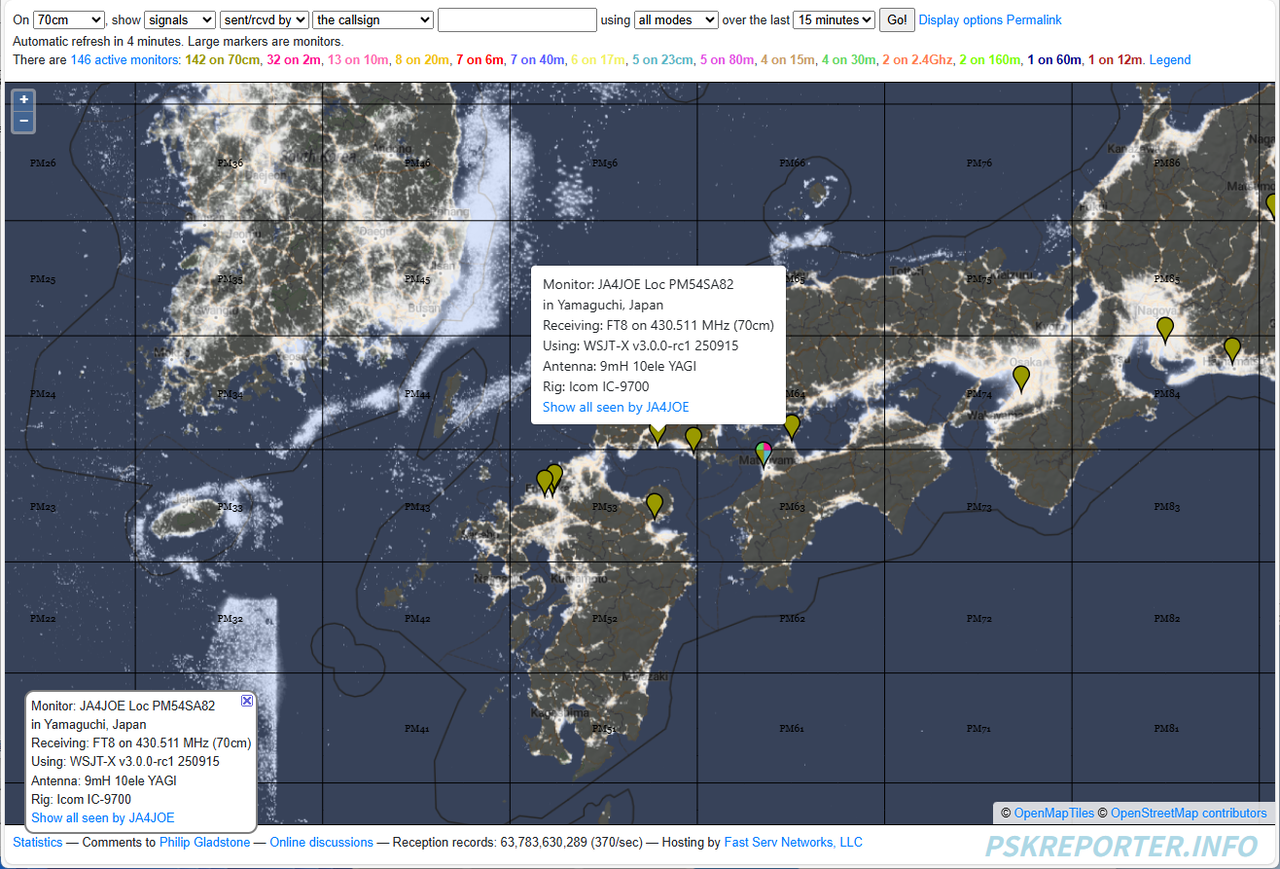Visit the Fast Serv Networks, LLC link
Image resolution: width=1280 pixels, height=869 pixels.
[793, 843]
